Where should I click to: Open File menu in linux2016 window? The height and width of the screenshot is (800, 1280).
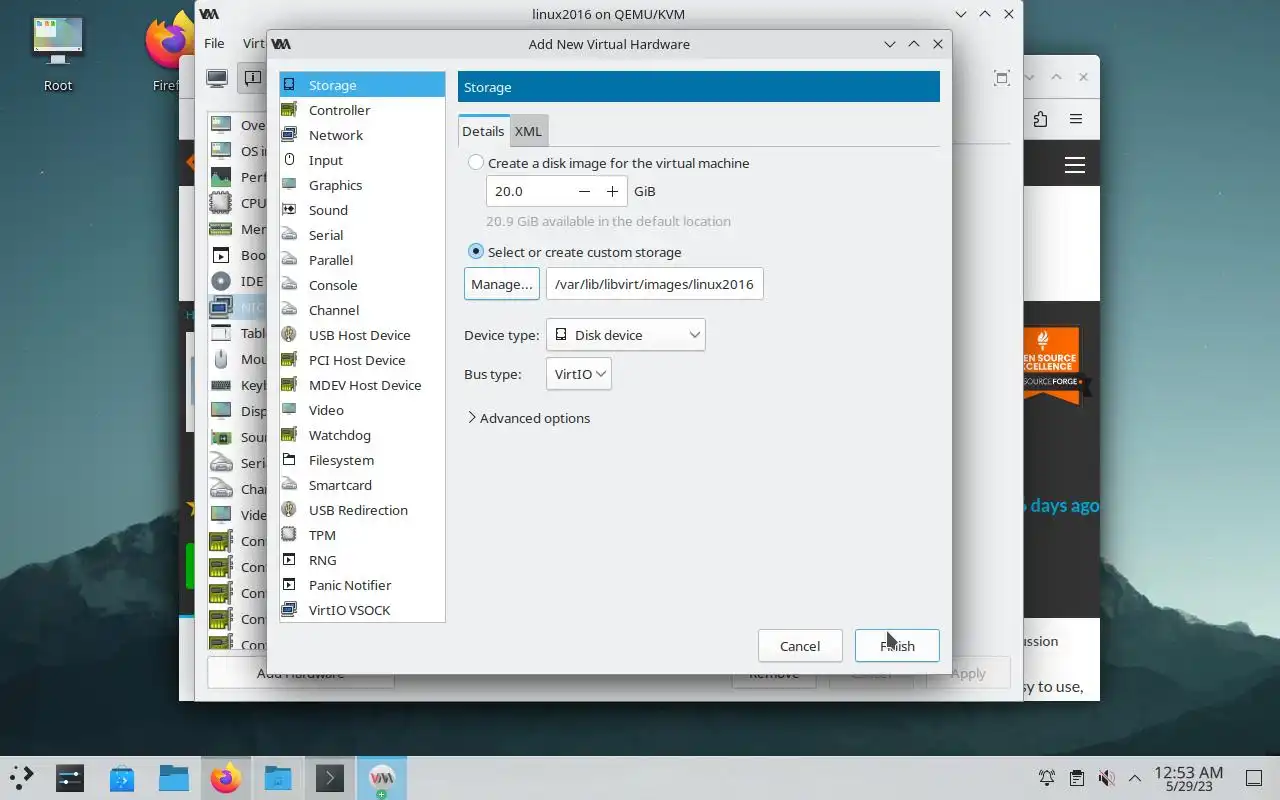coord(214,43)
